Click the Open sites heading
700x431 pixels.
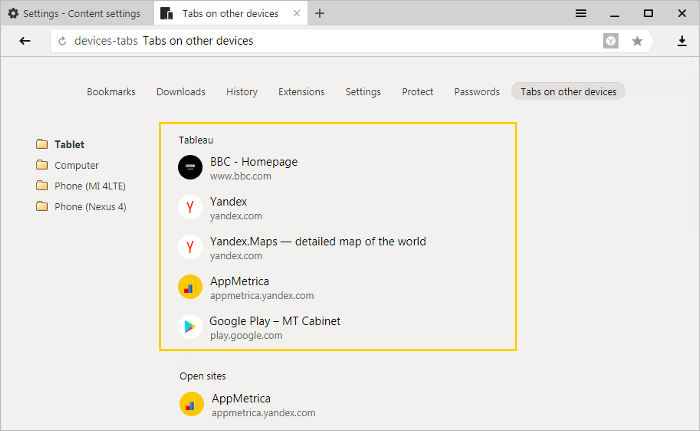click(x=203, y=376)
